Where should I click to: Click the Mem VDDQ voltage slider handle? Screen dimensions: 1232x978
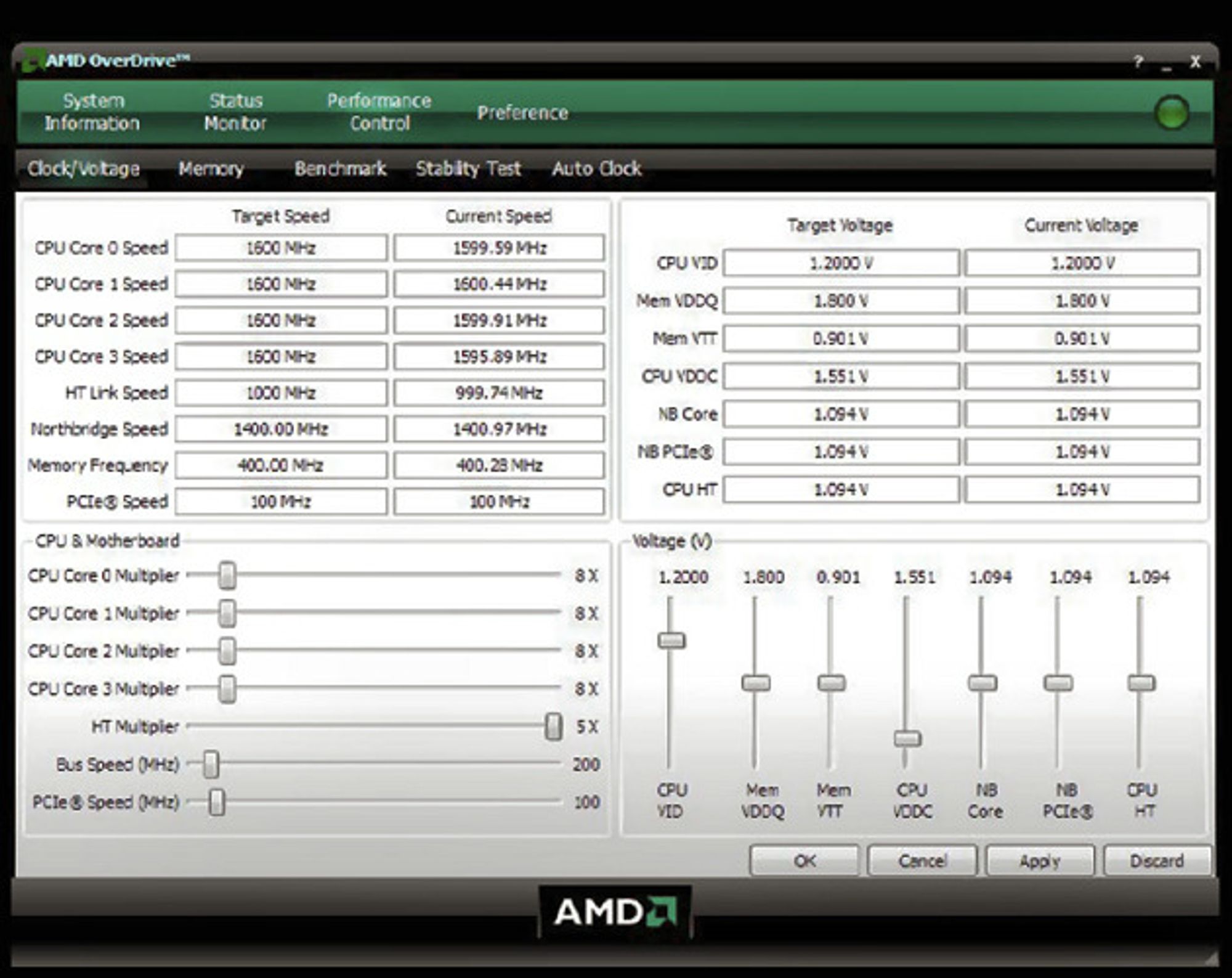(x=756, y=683)
